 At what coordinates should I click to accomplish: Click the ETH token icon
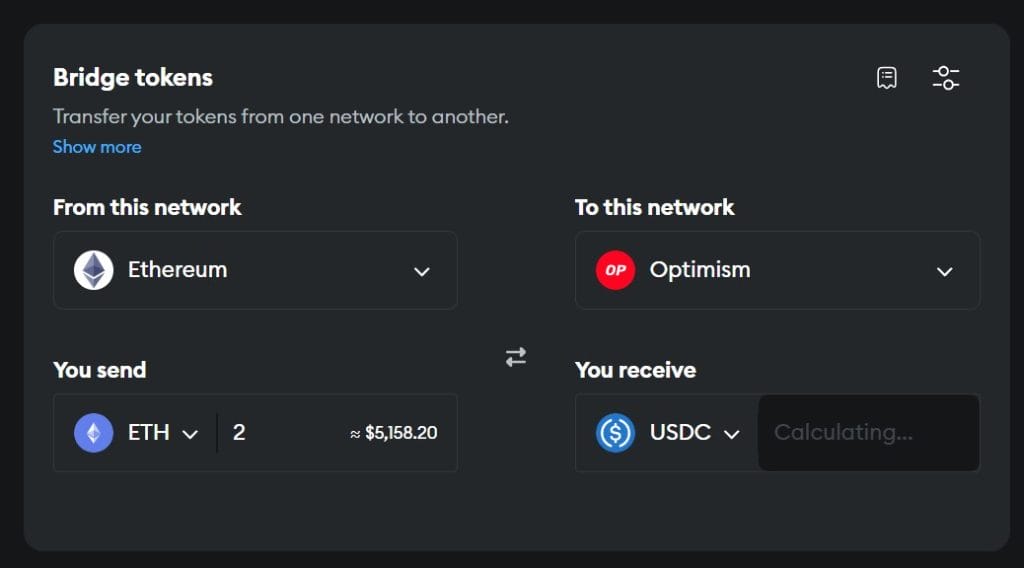coord(94,433)
